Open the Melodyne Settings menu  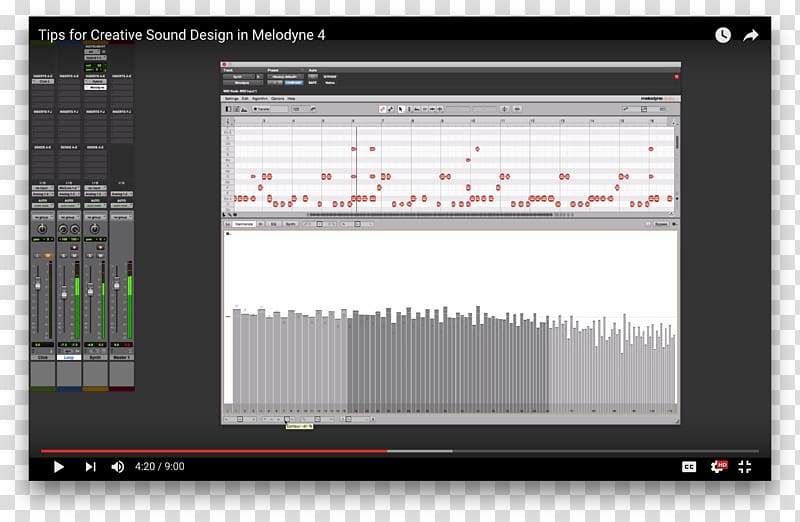[232, 98]
